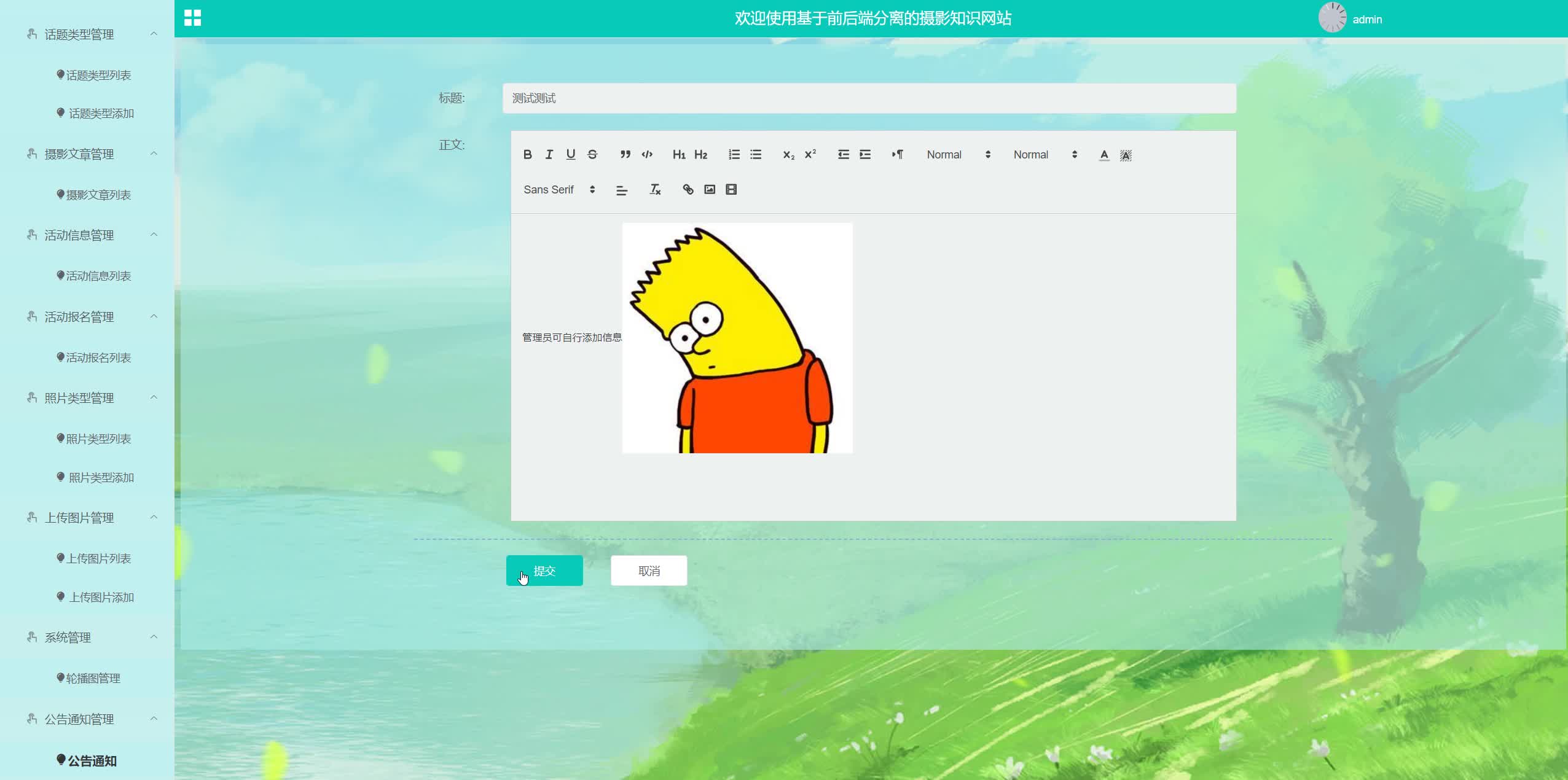Open the first Normal size dropdown
Viewport: 1568px width, 780px height.
[x=958, y=155]
